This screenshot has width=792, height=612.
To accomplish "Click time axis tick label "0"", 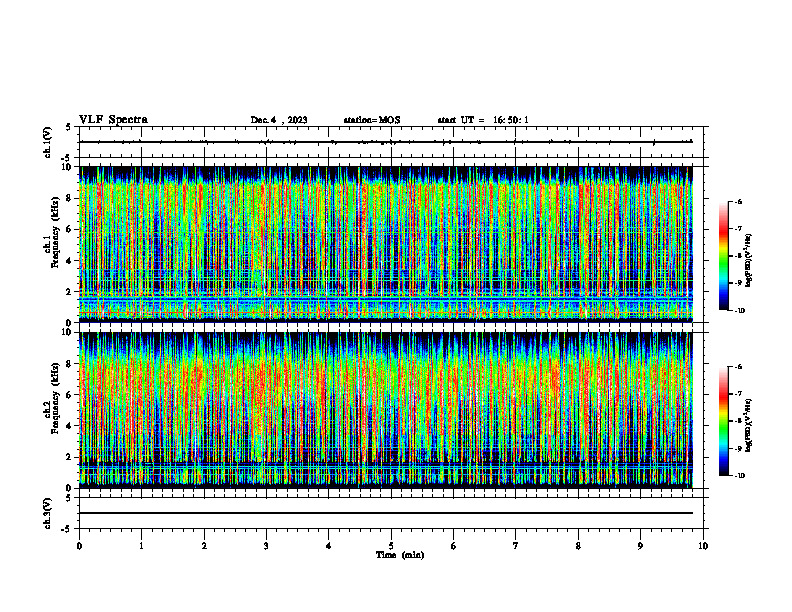I will pyautogui.click(x=79, y=546).
